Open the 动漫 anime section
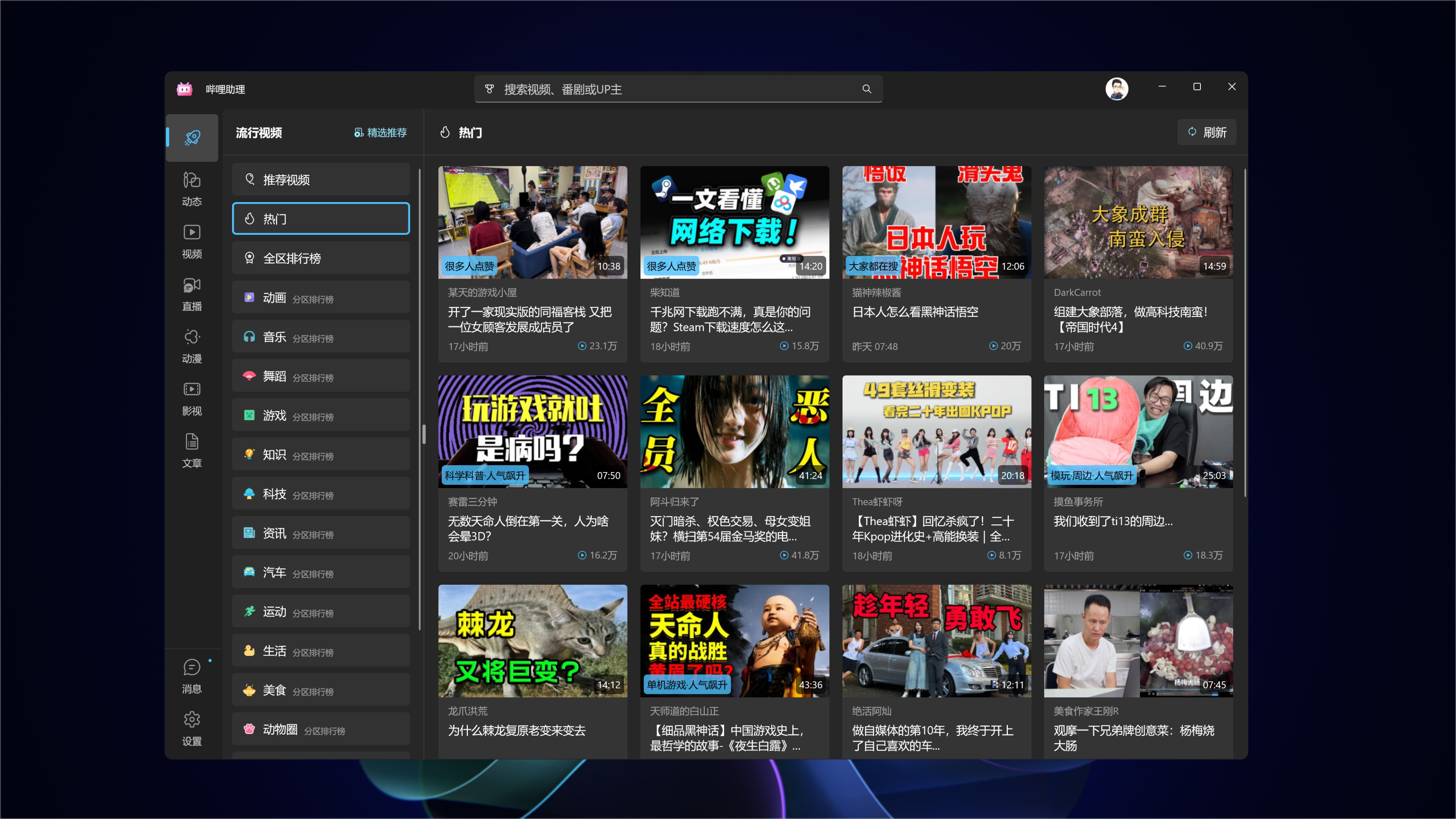Screen dimensions: 1456x819 pos(191,344)
